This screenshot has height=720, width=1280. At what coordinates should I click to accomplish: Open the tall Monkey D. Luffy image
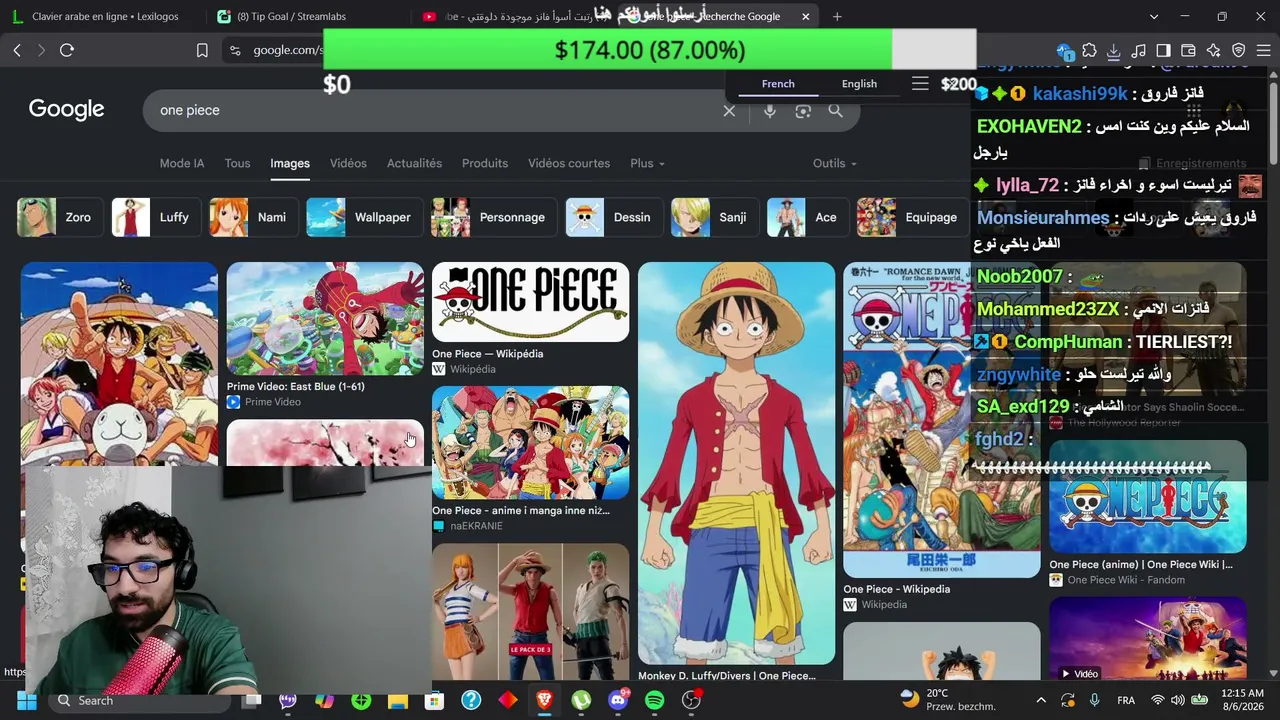pyautogui.click(x=736, y=463)
